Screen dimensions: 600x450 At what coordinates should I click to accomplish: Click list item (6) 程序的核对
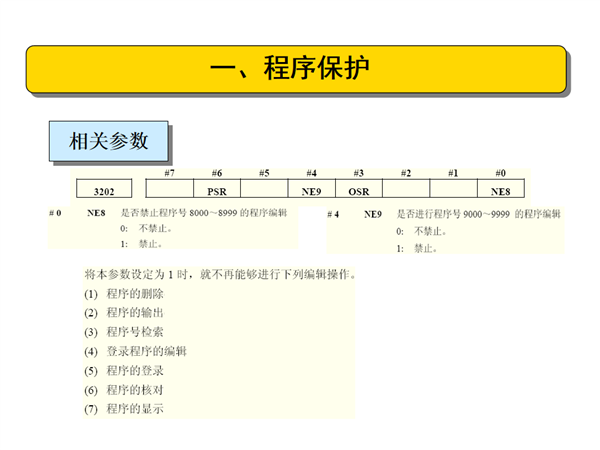click(x=125, y=389)
